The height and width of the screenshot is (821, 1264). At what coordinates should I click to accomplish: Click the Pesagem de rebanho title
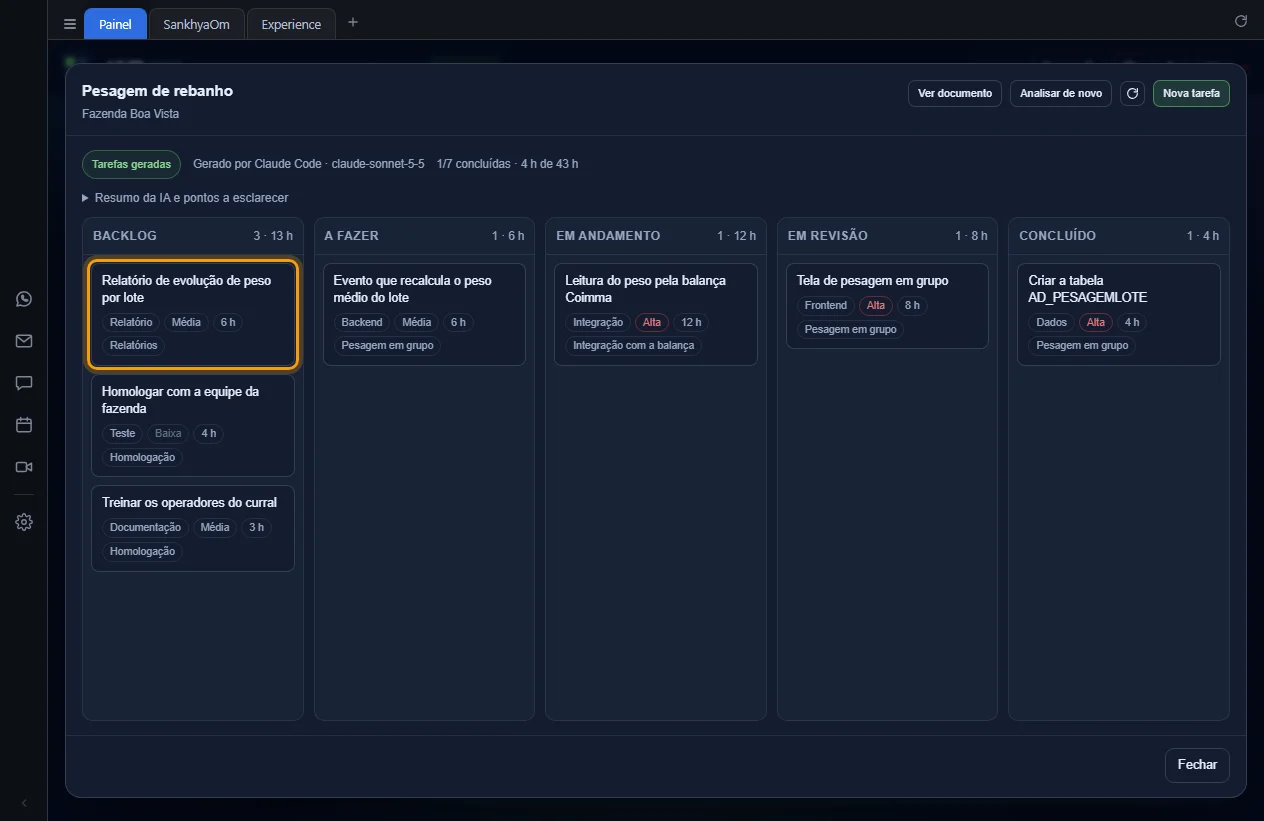[157, 91]
